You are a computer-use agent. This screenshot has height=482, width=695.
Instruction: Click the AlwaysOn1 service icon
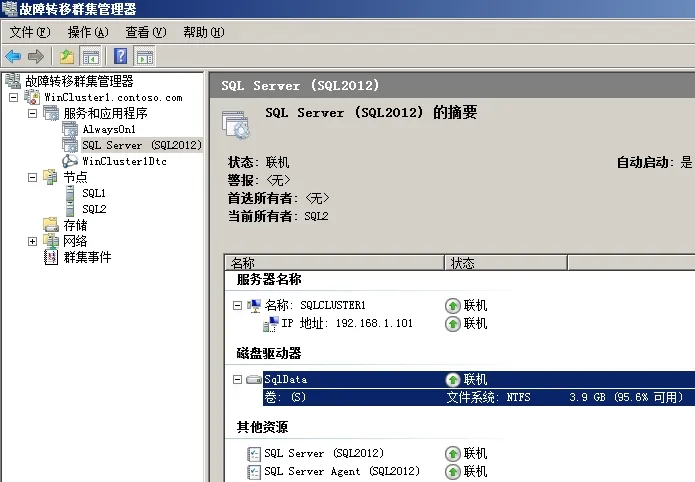click(x=70, y=129)
